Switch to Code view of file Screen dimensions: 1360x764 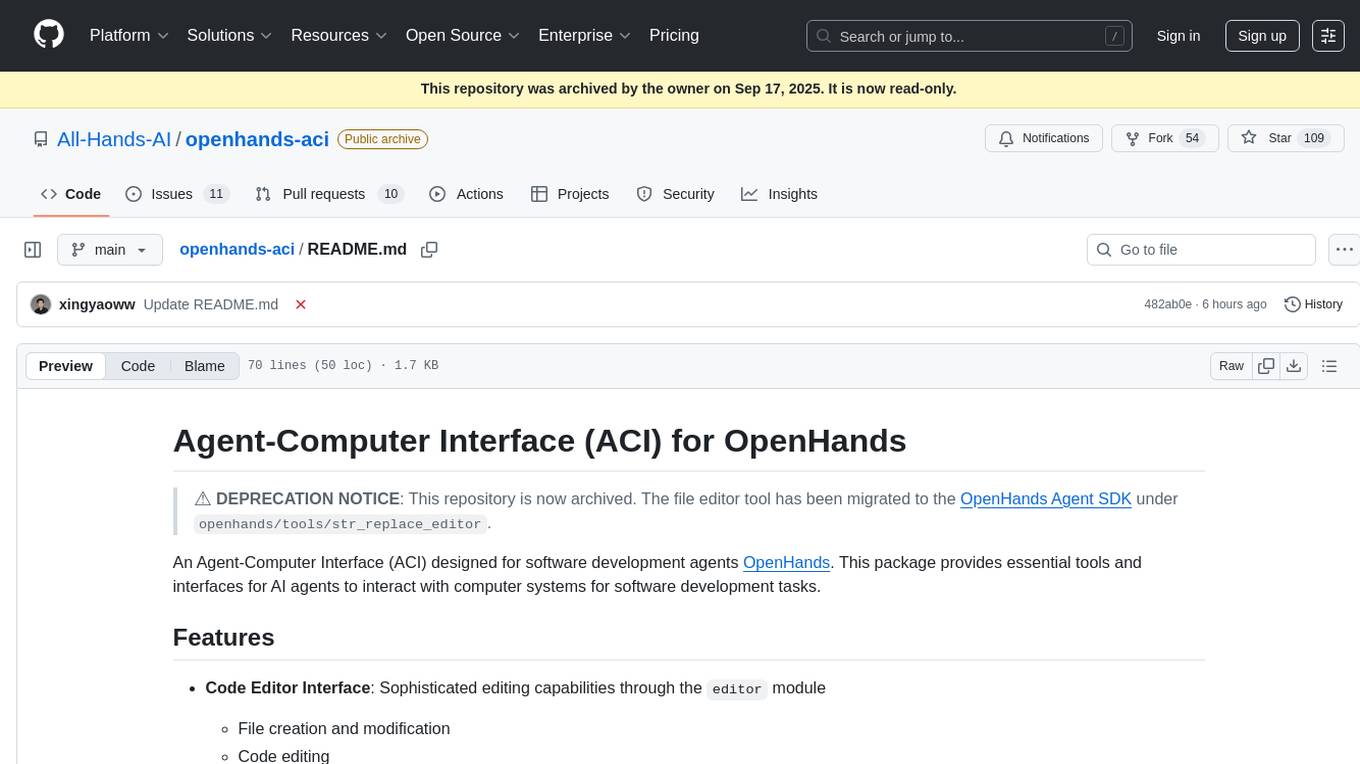pyautogui.click(x=138, y=366)
